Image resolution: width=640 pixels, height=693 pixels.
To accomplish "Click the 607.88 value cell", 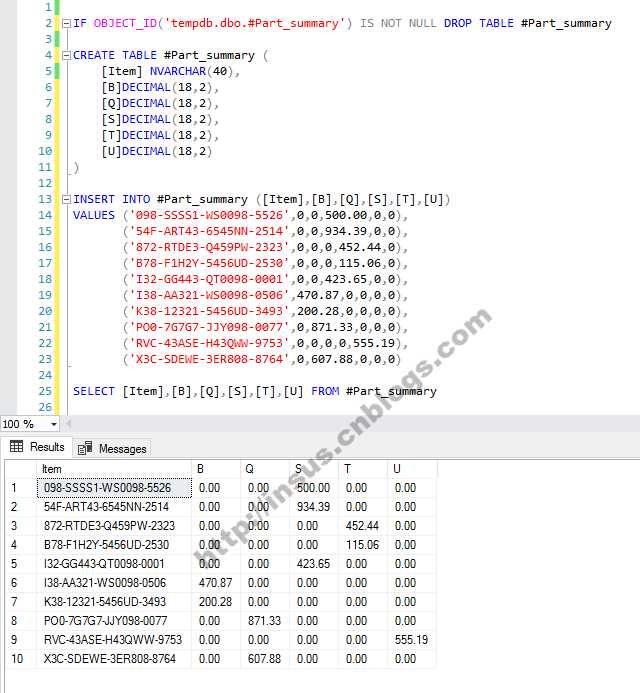I will click(265, 659).
